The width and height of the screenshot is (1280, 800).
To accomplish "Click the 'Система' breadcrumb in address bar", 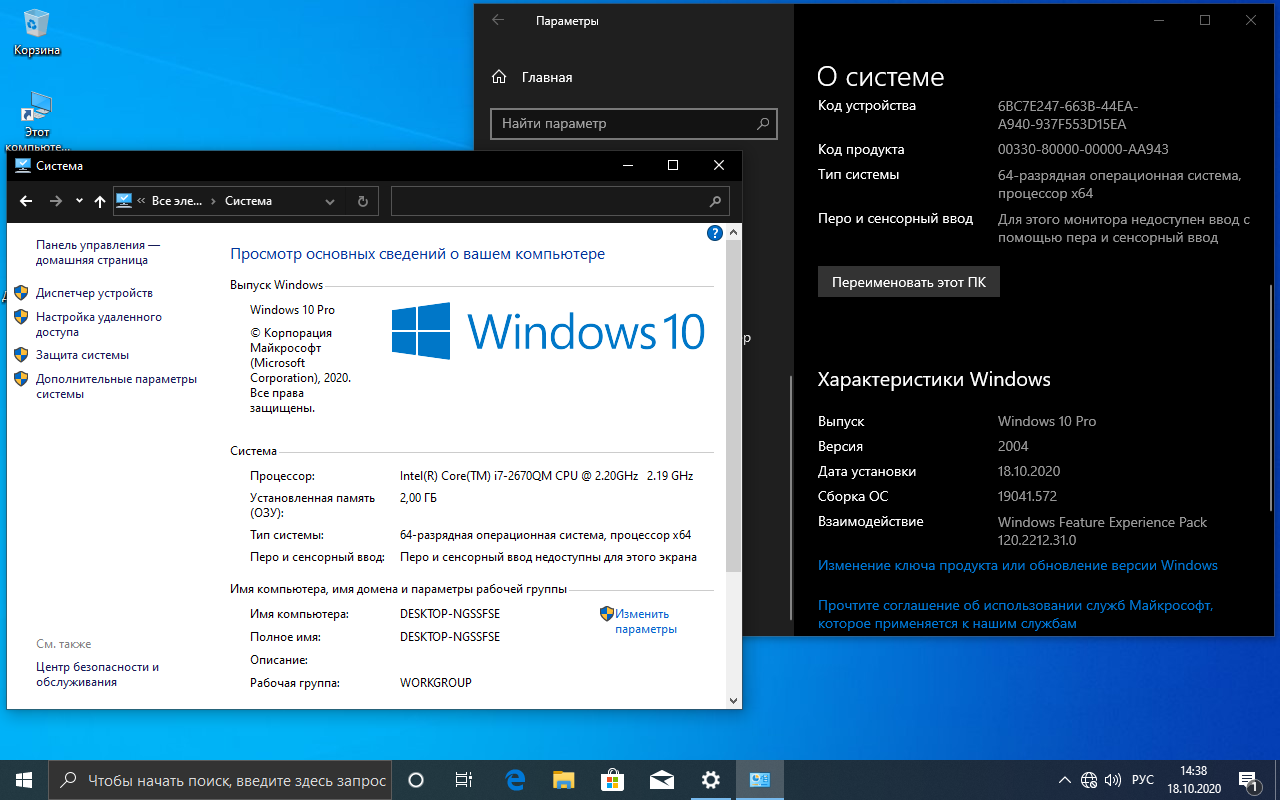I will [248, 201].
